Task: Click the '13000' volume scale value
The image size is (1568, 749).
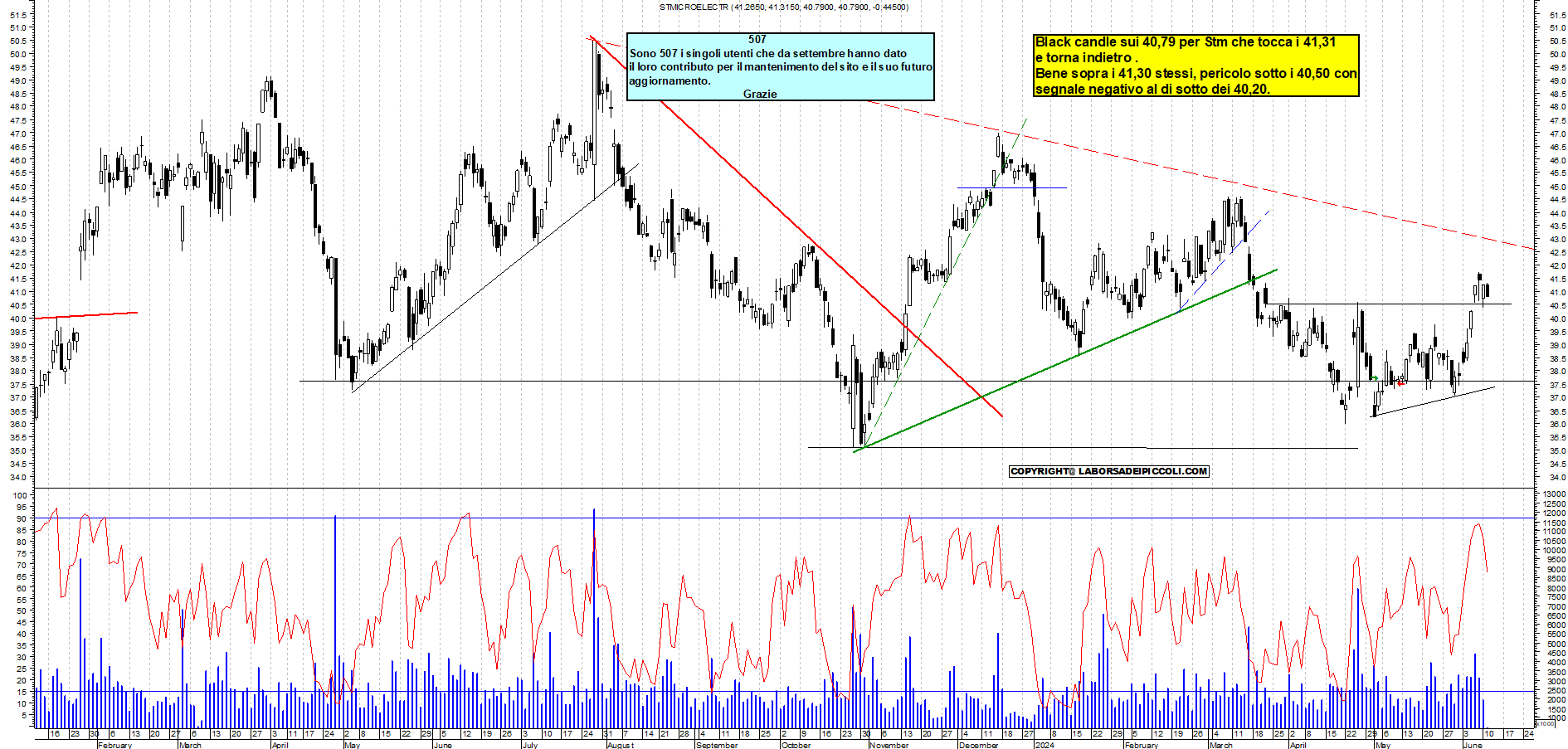Action: click(1554, 494)
